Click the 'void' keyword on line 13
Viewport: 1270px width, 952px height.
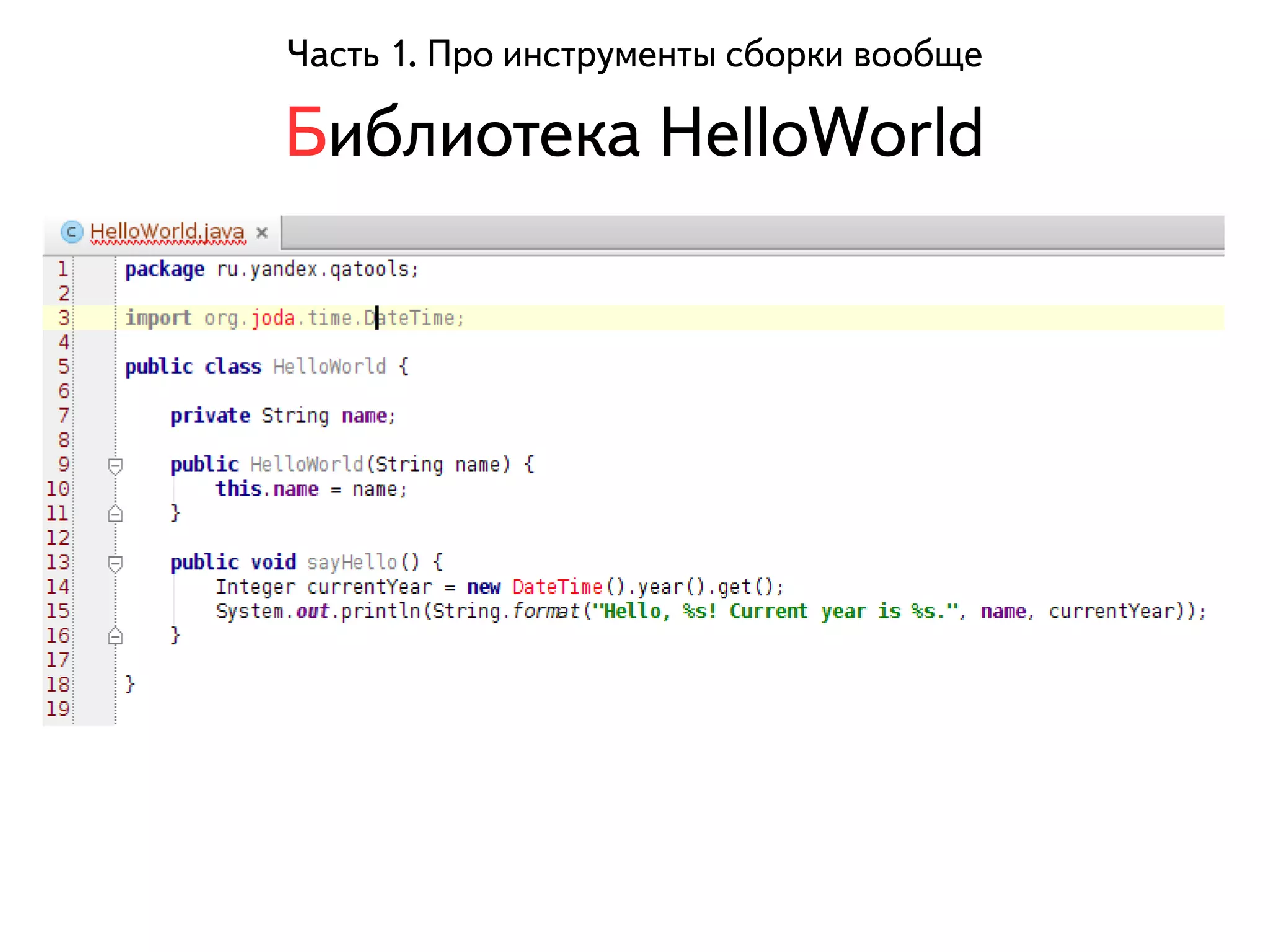[x=273, y=563]
